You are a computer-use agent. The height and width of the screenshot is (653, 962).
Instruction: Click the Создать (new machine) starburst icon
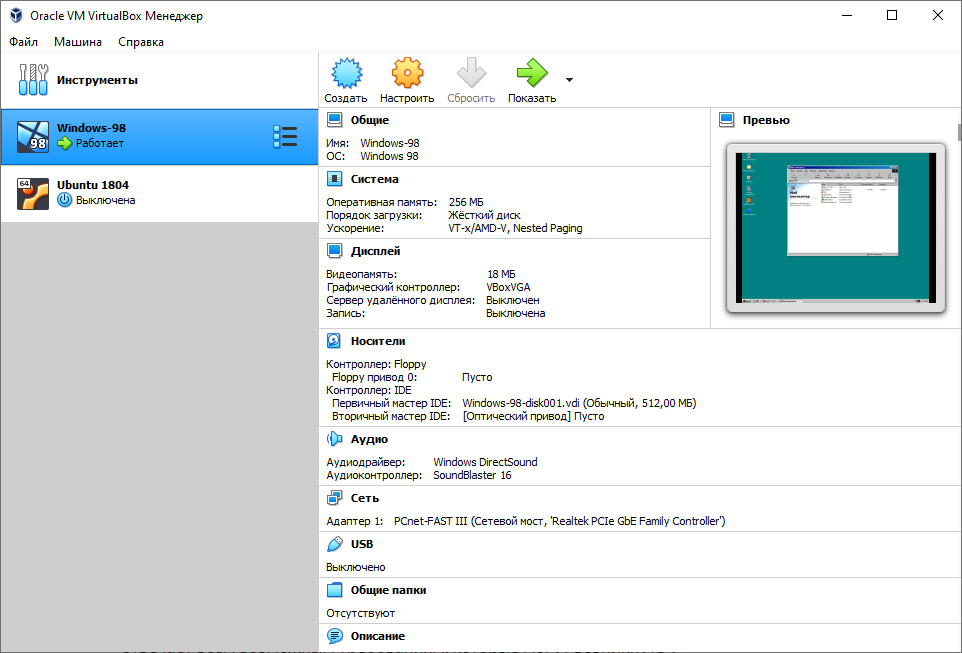[347, 73]
